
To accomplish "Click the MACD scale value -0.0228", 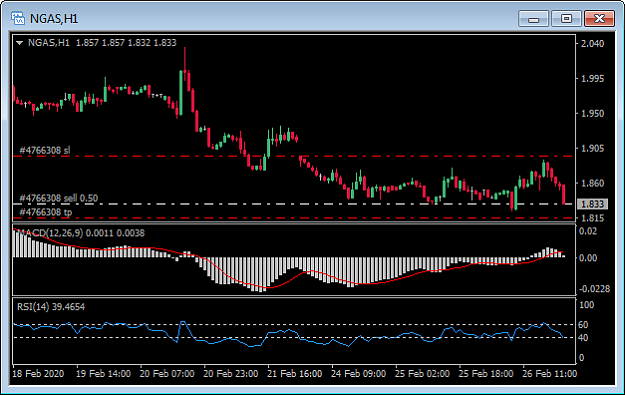I will point(594,289).
